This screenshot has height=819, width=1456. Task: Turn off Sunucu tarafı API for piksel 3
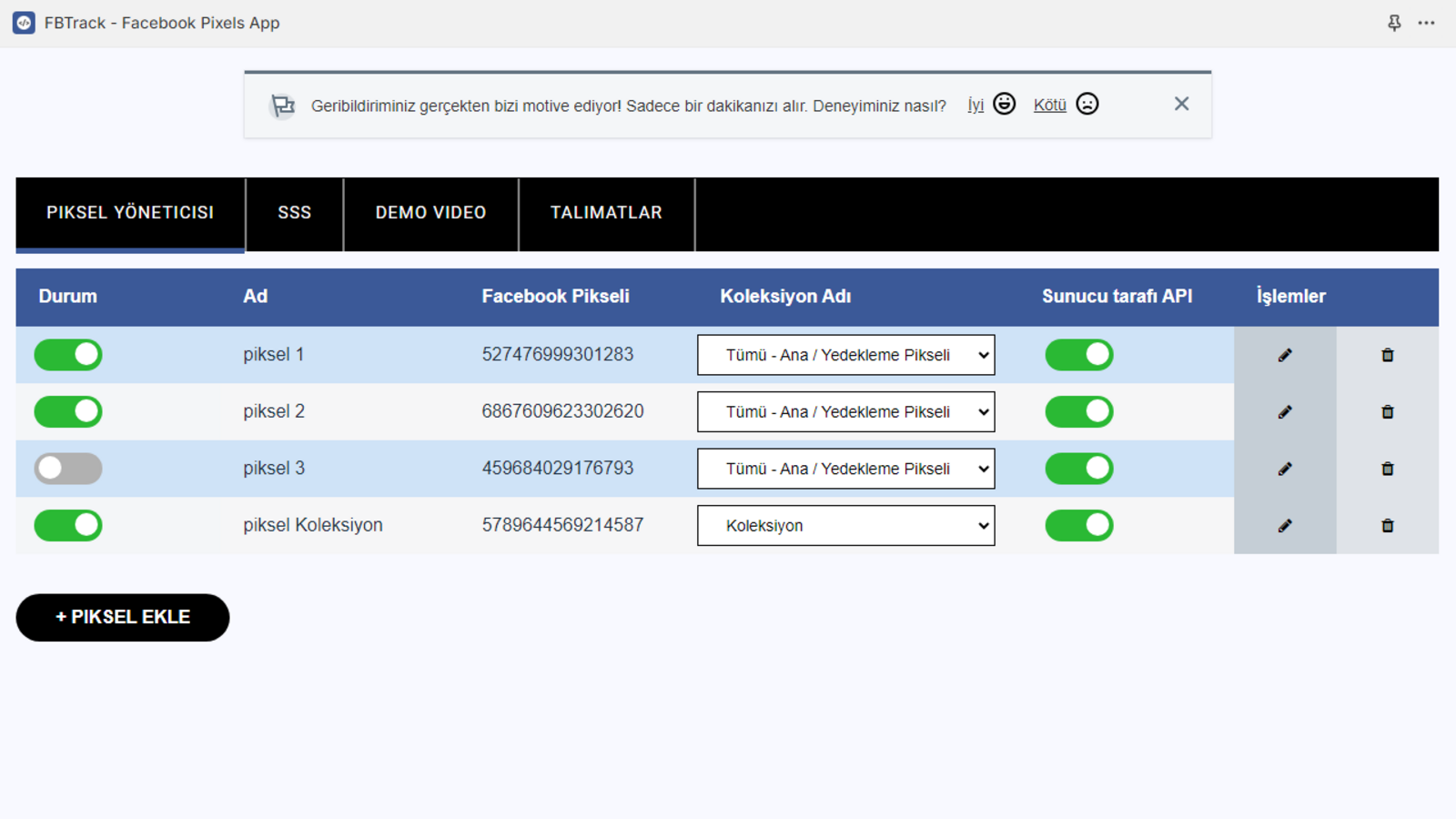[1079, 469]
